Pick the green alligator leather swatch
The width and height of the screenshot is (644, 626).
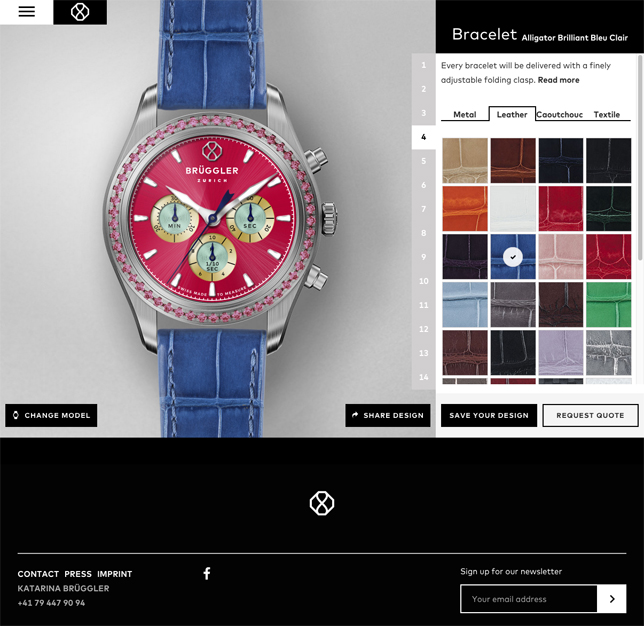point(608,305)
